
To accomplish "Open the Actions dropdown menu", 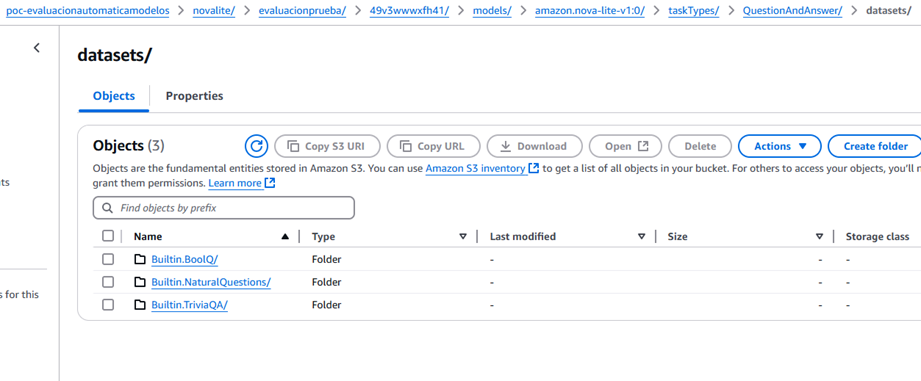I will 779,146.
